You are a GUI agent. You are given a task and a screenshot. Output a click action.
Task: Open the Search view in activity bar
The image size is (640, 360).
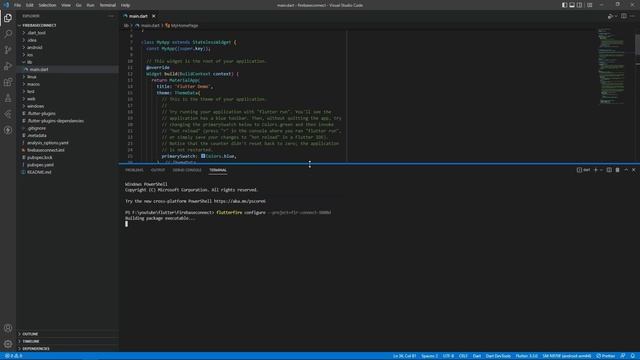tap(8, 34)
